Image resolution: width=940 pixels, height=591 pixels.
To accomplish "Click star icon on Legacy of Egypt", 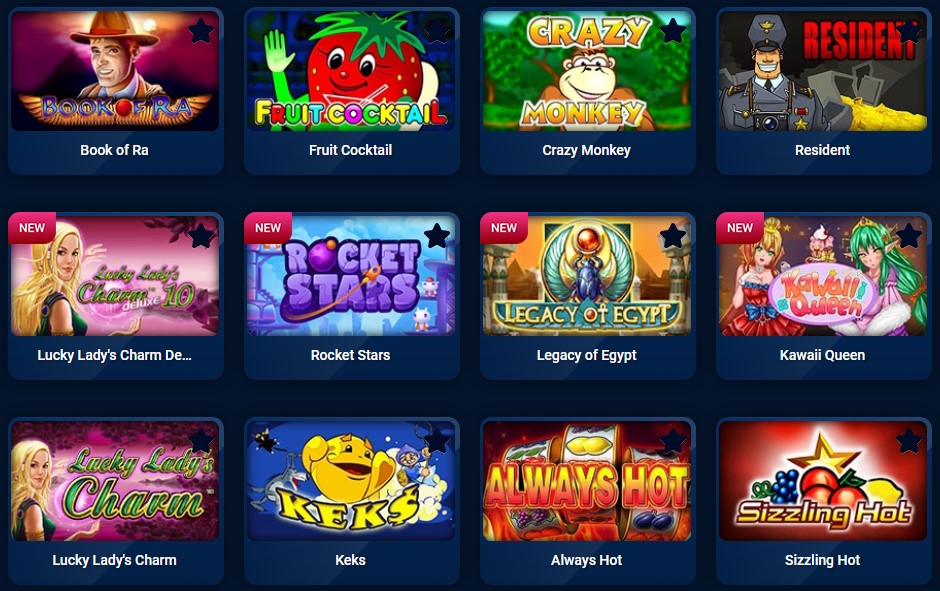I will (673, 236).
